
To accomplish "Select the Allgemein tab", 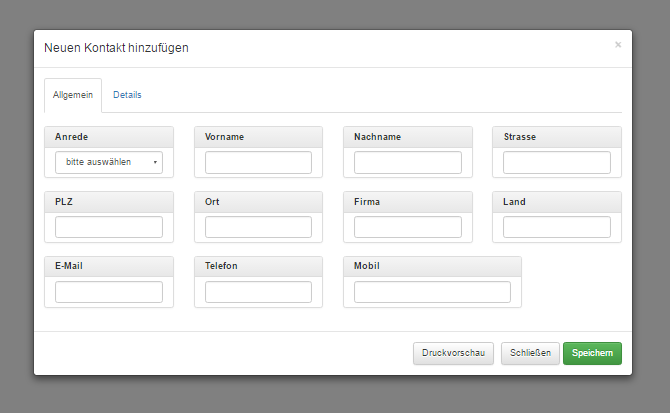I will click(x=73, y=95).
